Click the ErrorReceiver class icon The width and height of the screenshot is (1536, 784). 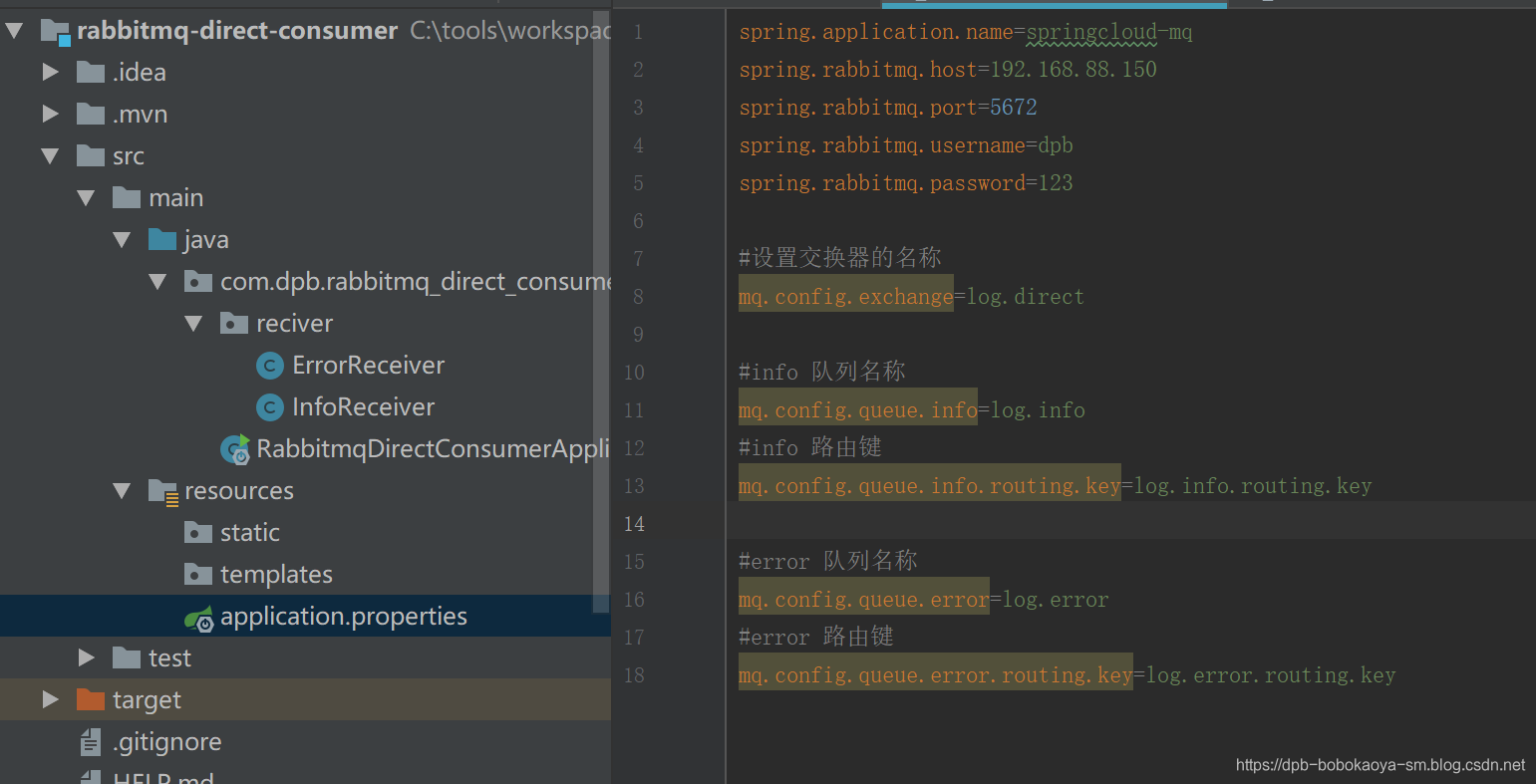pos(270,366)
